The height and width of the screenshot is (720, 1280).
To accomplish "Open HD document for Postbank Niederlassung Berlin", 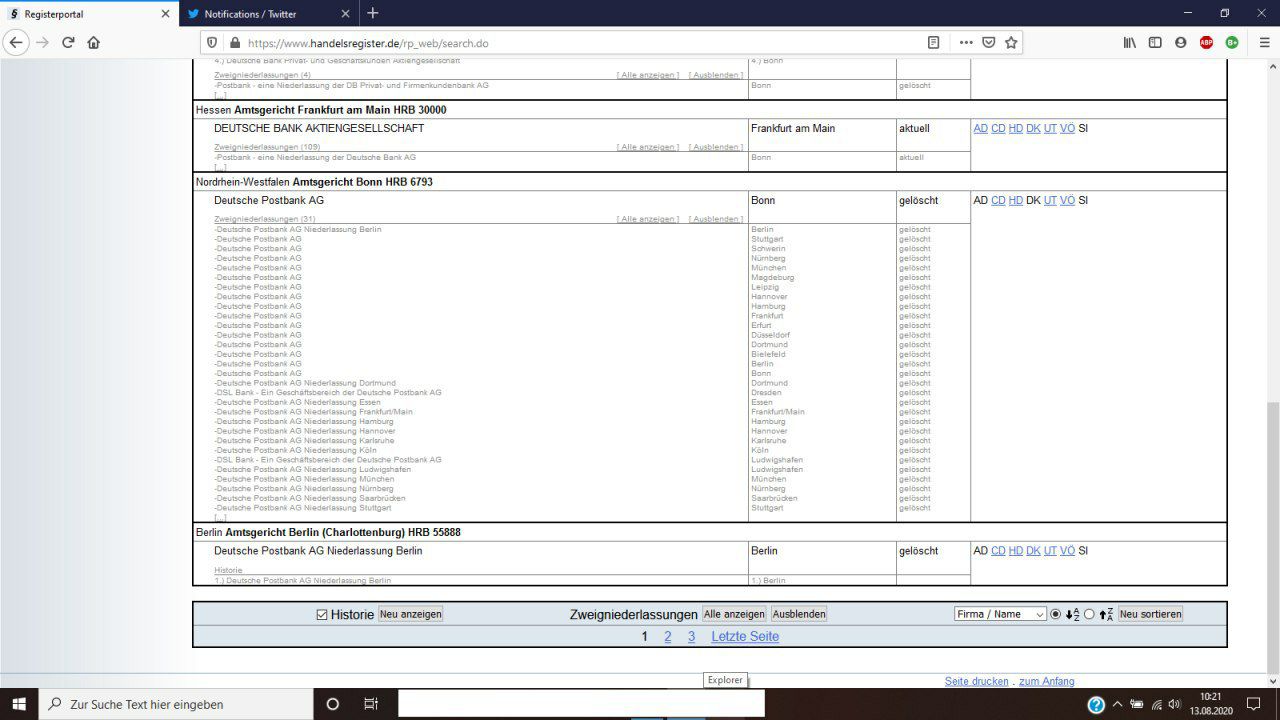I will [x=1016, y=551].
